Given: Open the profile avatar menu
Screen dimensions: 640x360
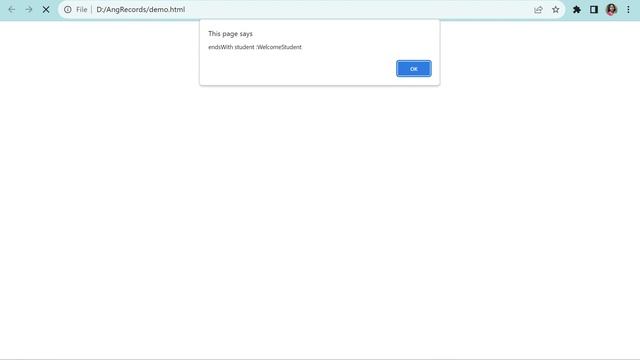Looking at the screenshot, I should [611, 9].
